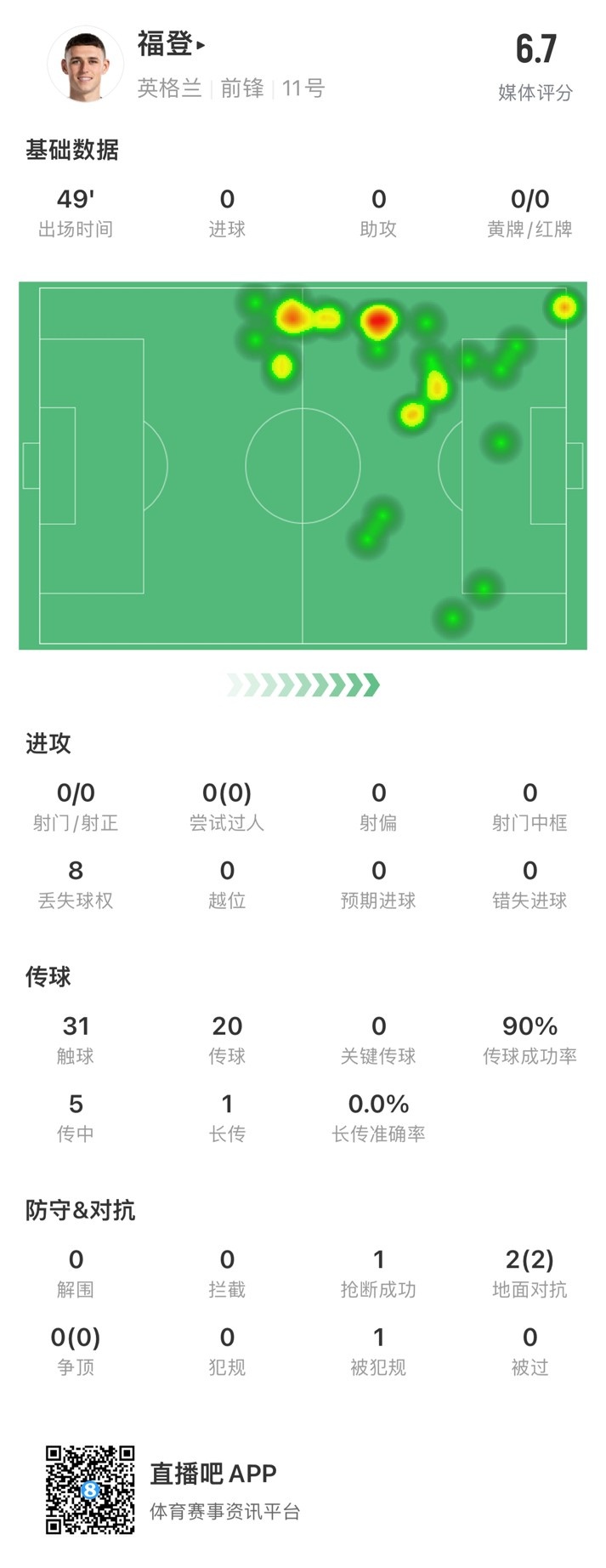This screenshot has height=1568, width=606.
Task: Tap the 黄牌/红牌 0/0 stat
Action: (x=530, y=213)
